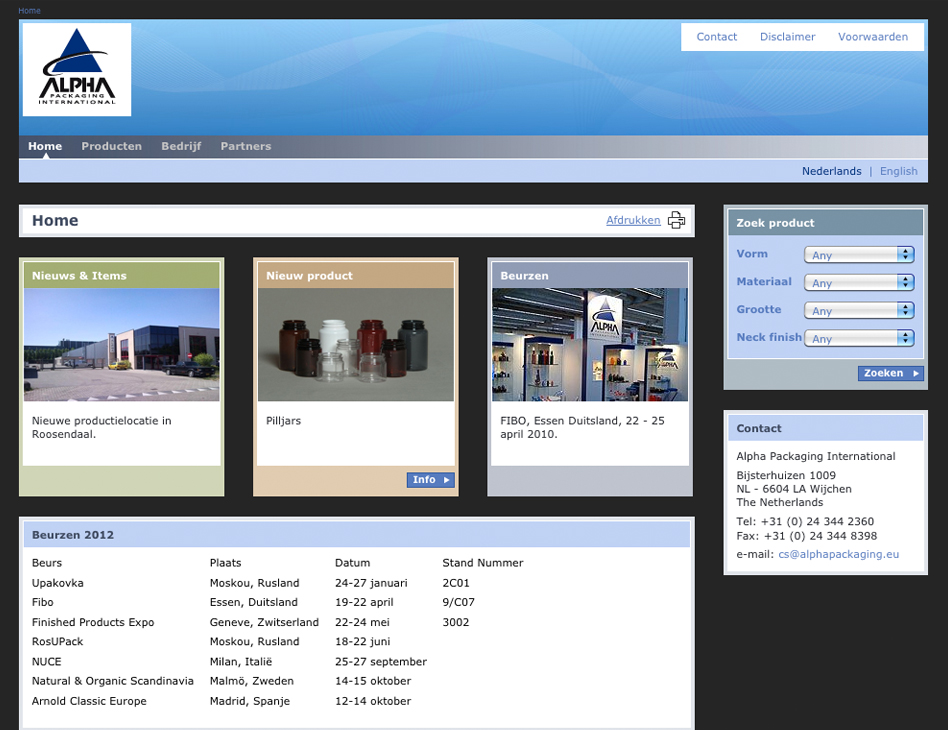Click the 'FIBO, Essen Duitsland' caption

pyautogui.click(x=582, y=428)
